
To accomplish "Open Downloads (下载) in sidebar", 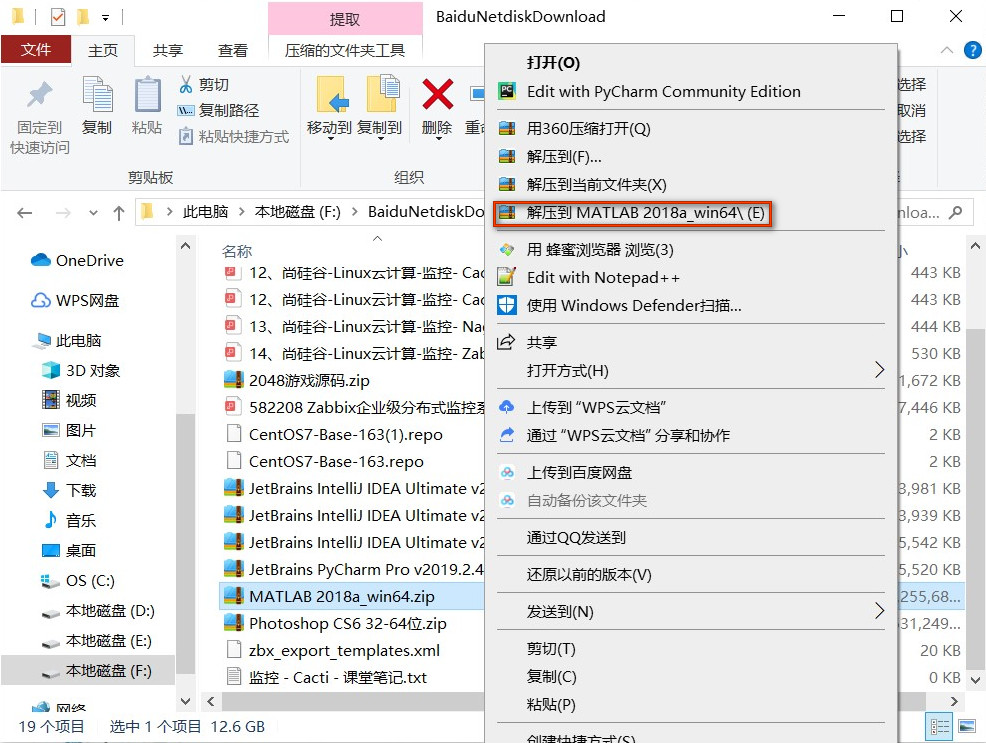I will [69, 490].
